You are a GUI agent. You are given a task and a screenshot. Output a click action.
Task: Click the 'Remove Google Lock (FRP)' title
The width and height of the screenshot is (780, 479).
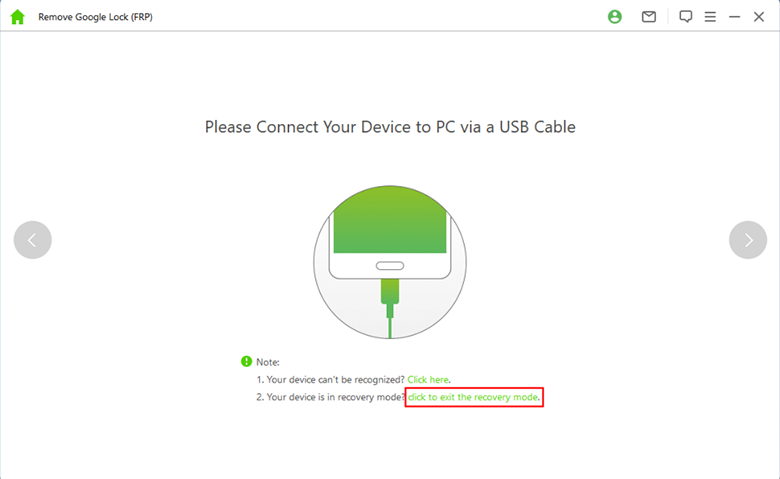pyautogui.click(x=95, y=18)
